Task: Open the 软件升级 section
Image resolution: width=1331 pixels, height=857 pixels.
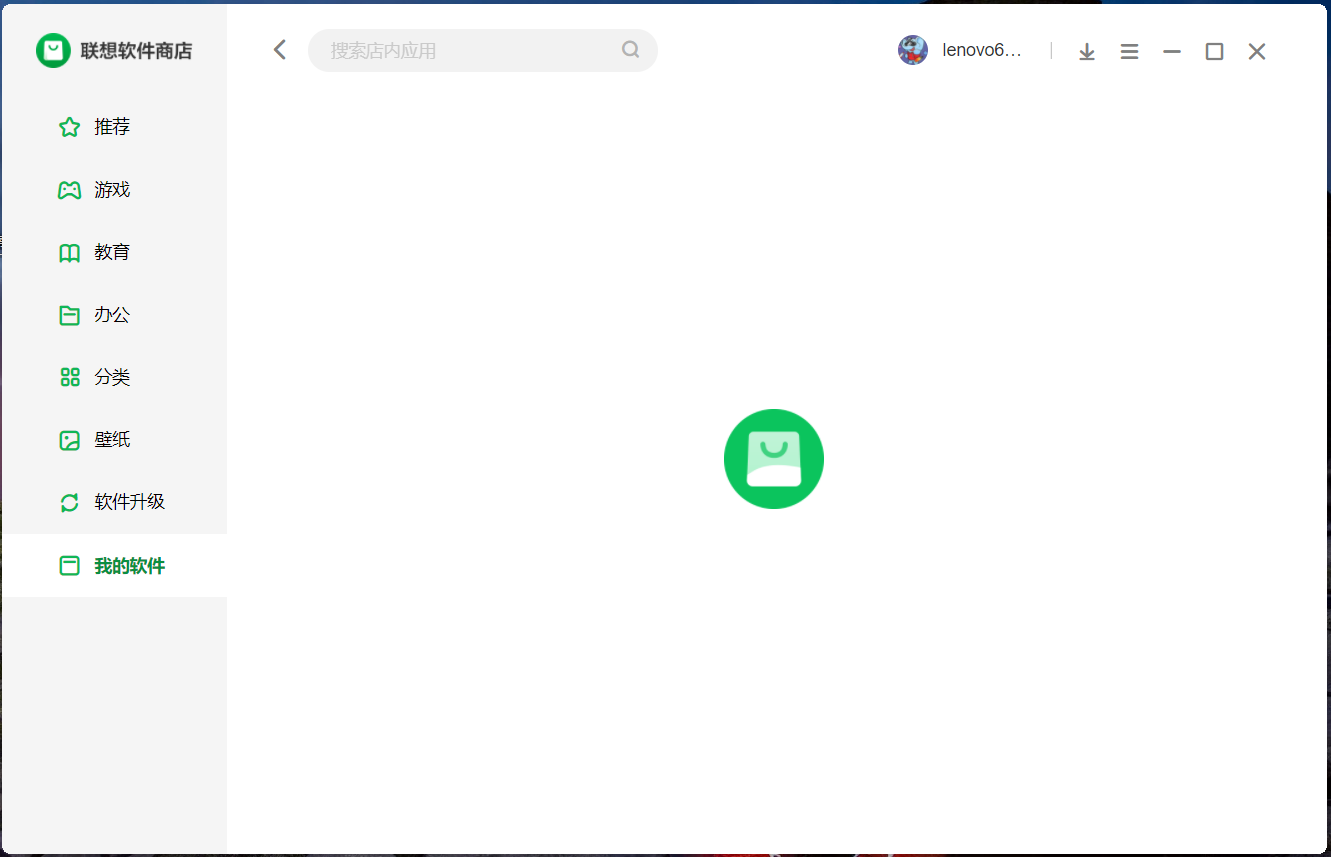Action: pyautogui.click(x=114, y=502)
